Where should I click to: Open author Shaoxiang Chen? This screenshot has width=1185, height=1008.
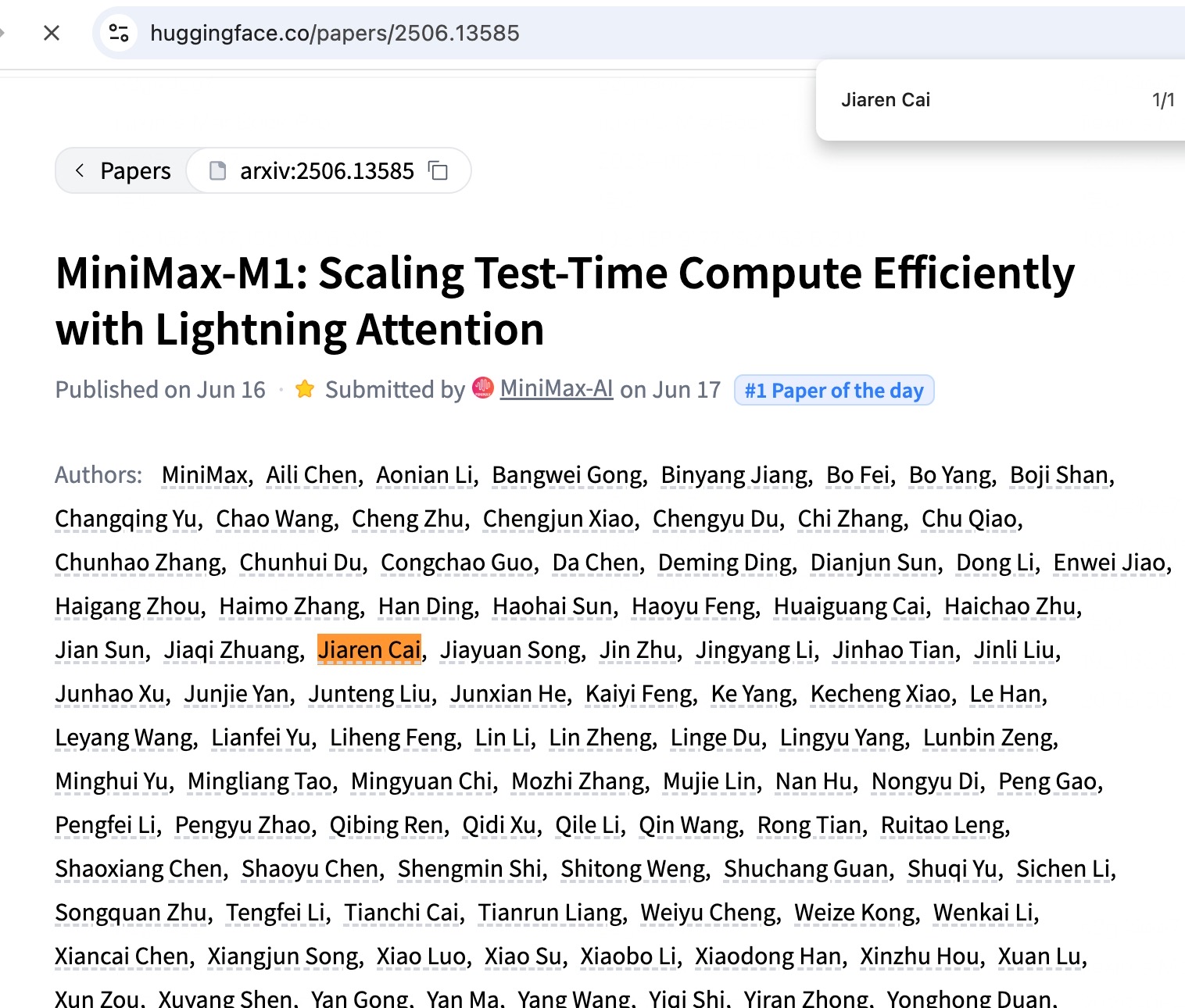(x=138, y=869)
